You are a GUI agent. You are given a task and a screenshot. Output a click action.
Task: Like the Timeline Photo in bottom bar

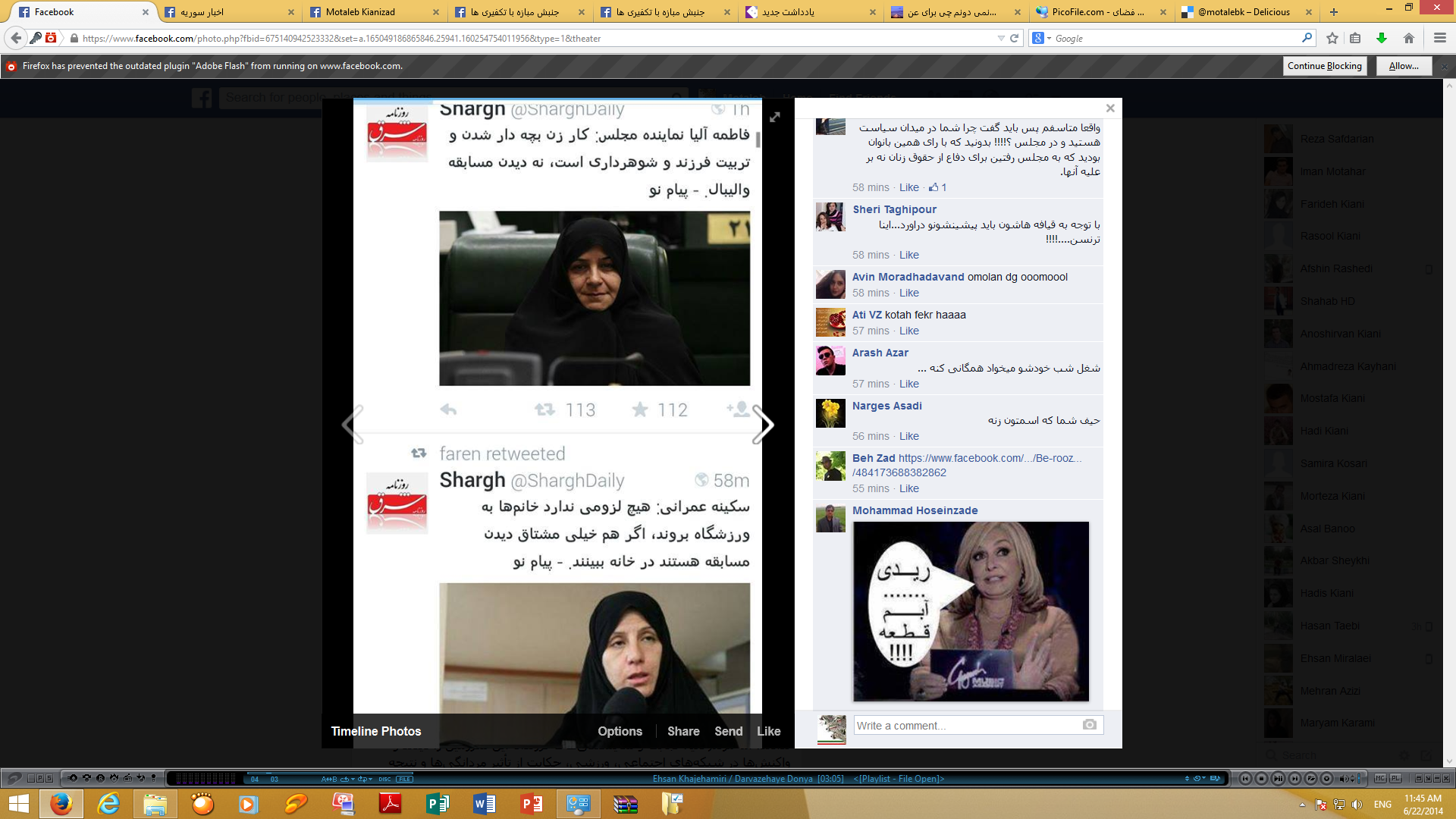pos(768,731)
